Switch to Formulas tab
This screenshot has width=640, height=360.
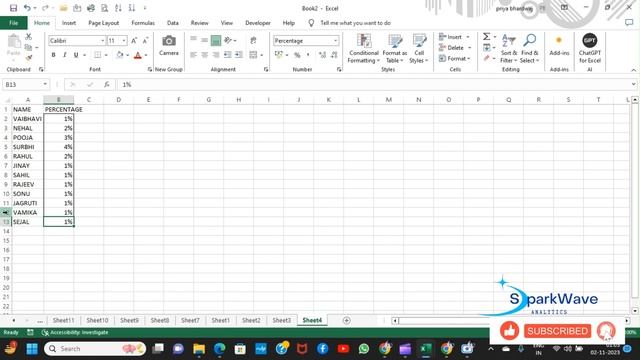click(x=143, y=23)
